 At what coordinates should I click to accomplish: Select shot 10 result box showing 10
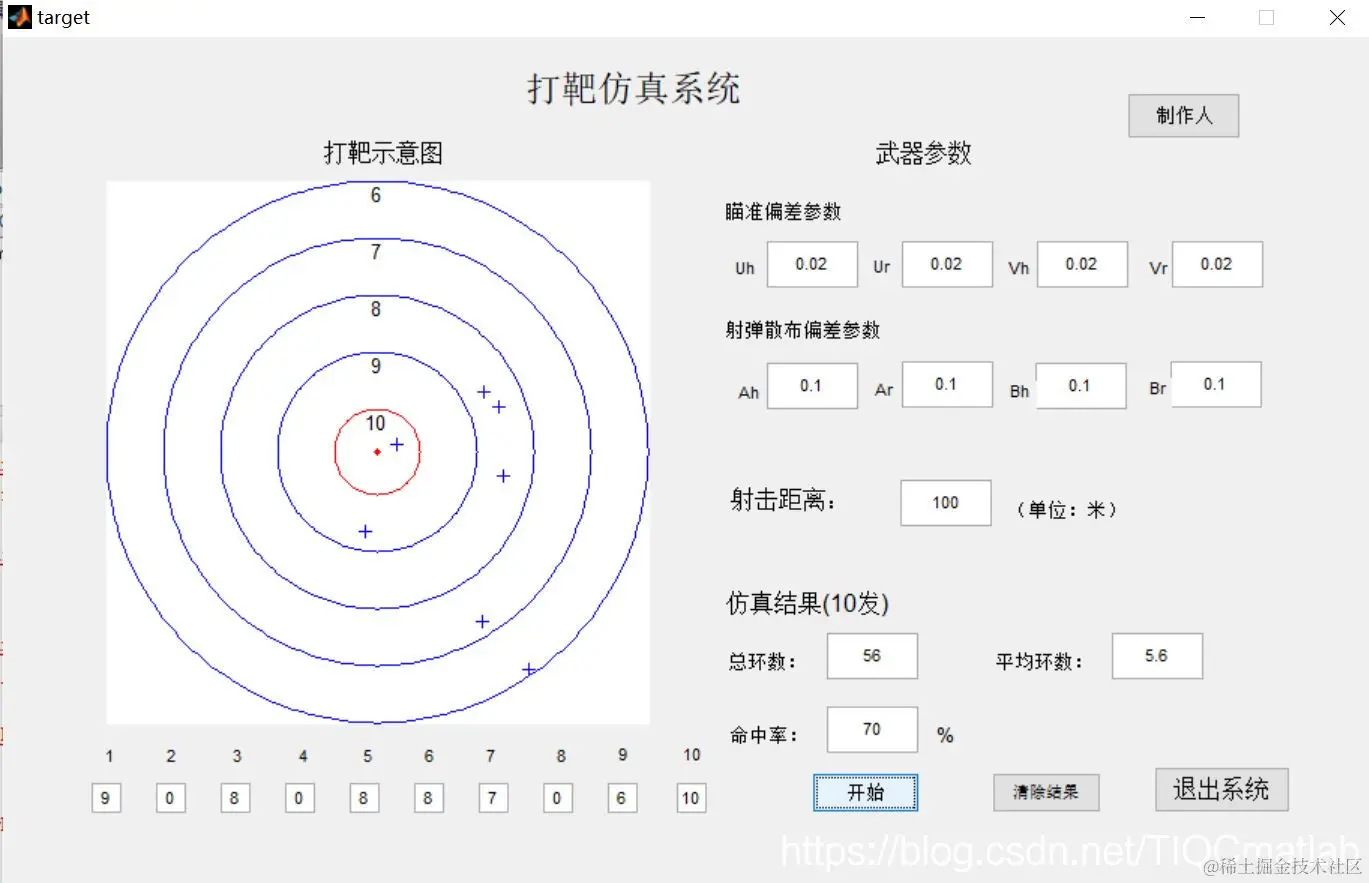(690, 797)
